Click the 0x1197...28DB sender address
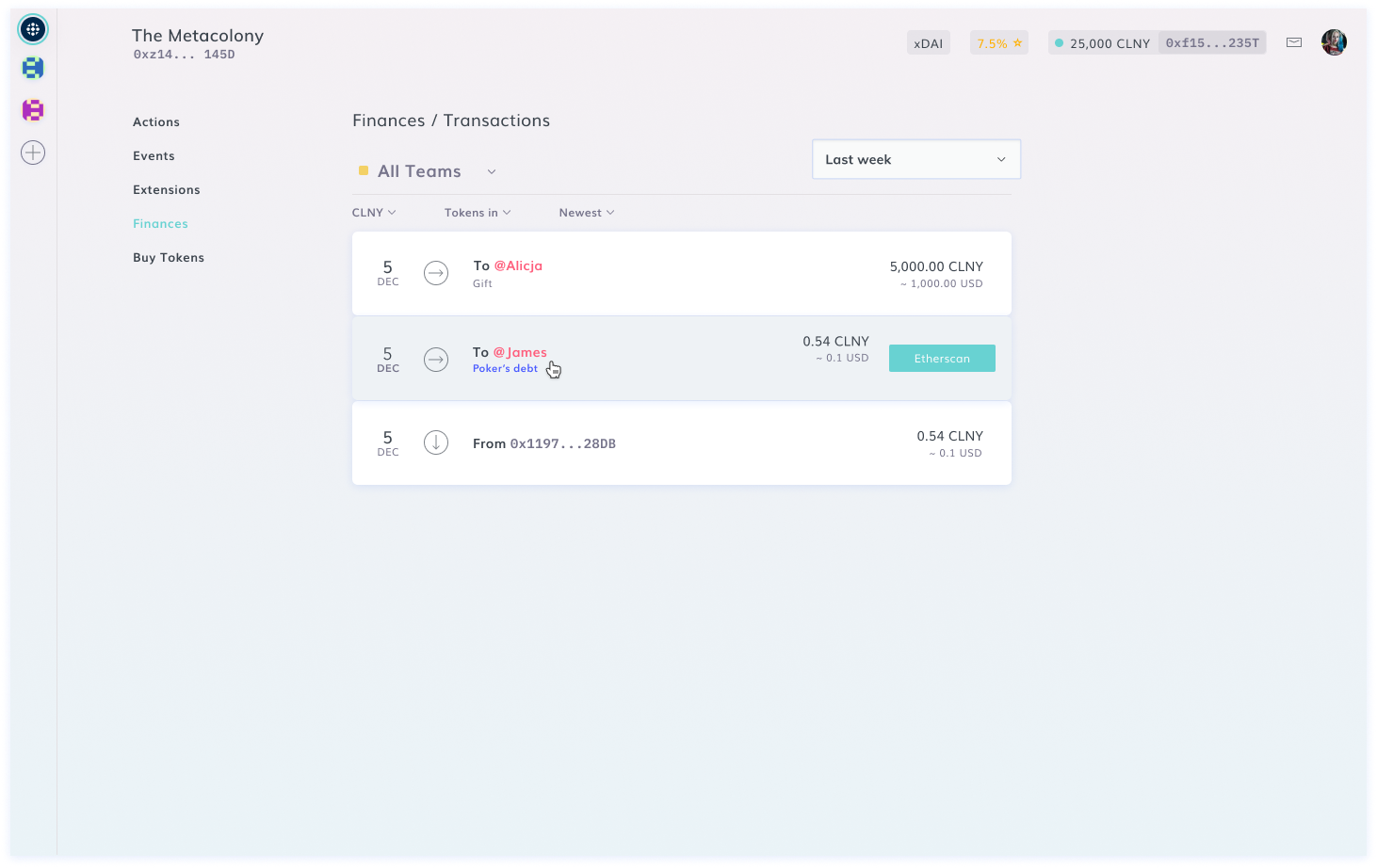This screenshot has height=868, width=1377. coord(563,443)
